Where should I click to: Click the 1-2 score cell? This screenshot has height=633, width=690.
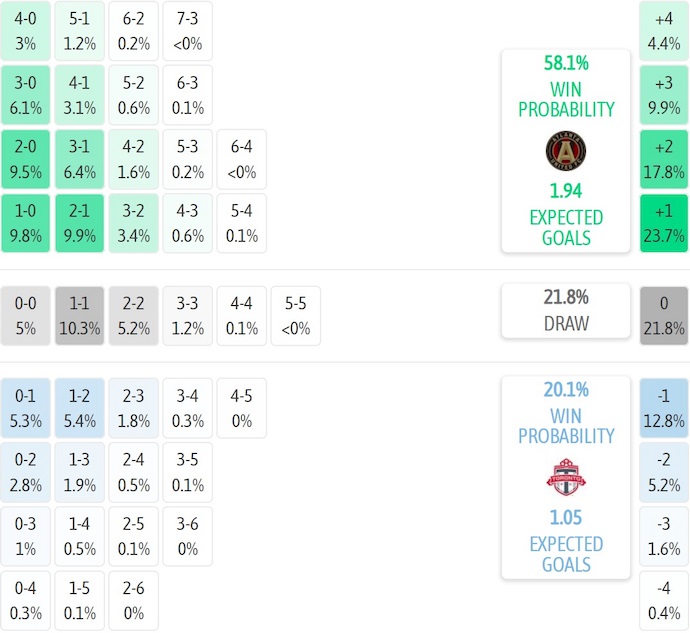[79, 408]
